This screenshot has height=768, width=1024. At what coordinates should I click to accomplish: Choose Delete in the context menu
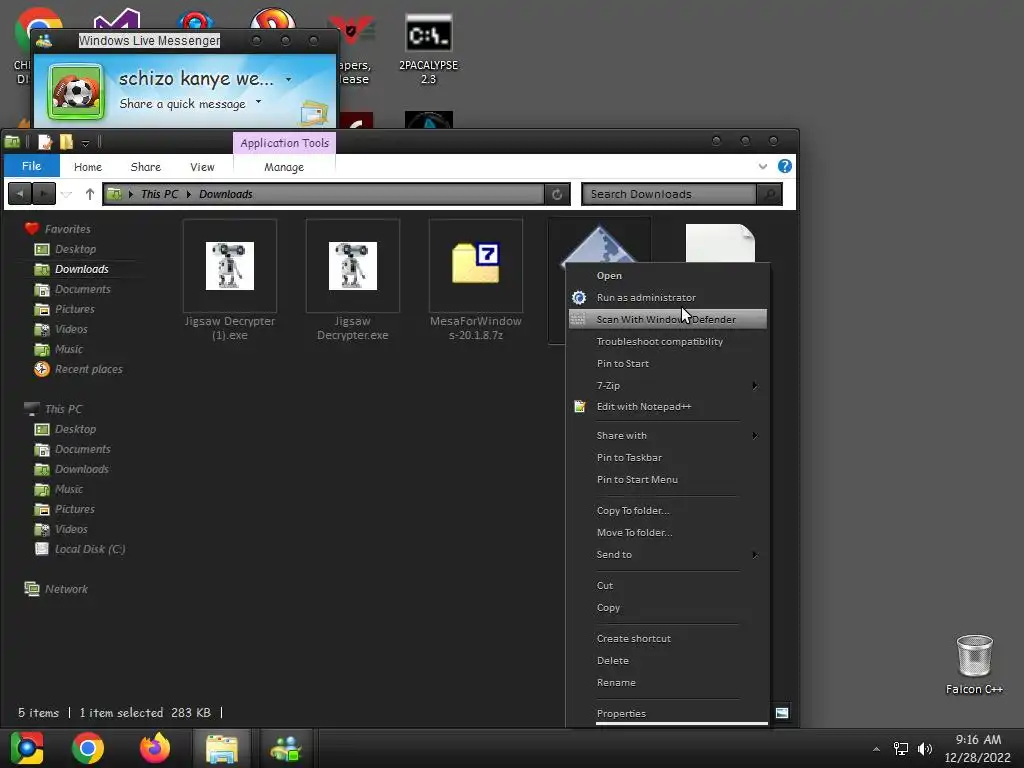click(x=613, y=661)
